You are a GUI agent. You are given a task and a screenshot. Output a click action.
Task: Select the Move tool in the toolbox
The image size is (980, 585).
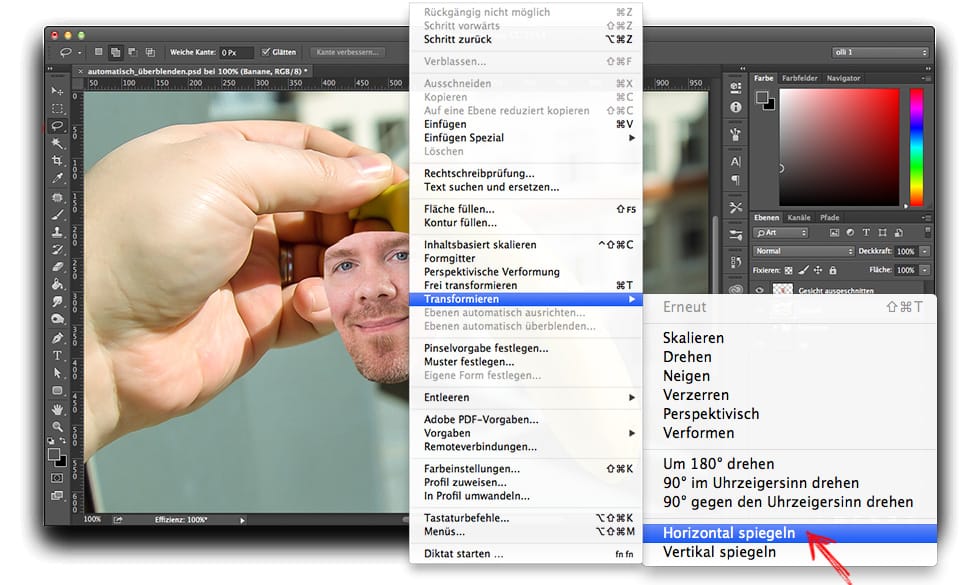(x=57, y=91)
